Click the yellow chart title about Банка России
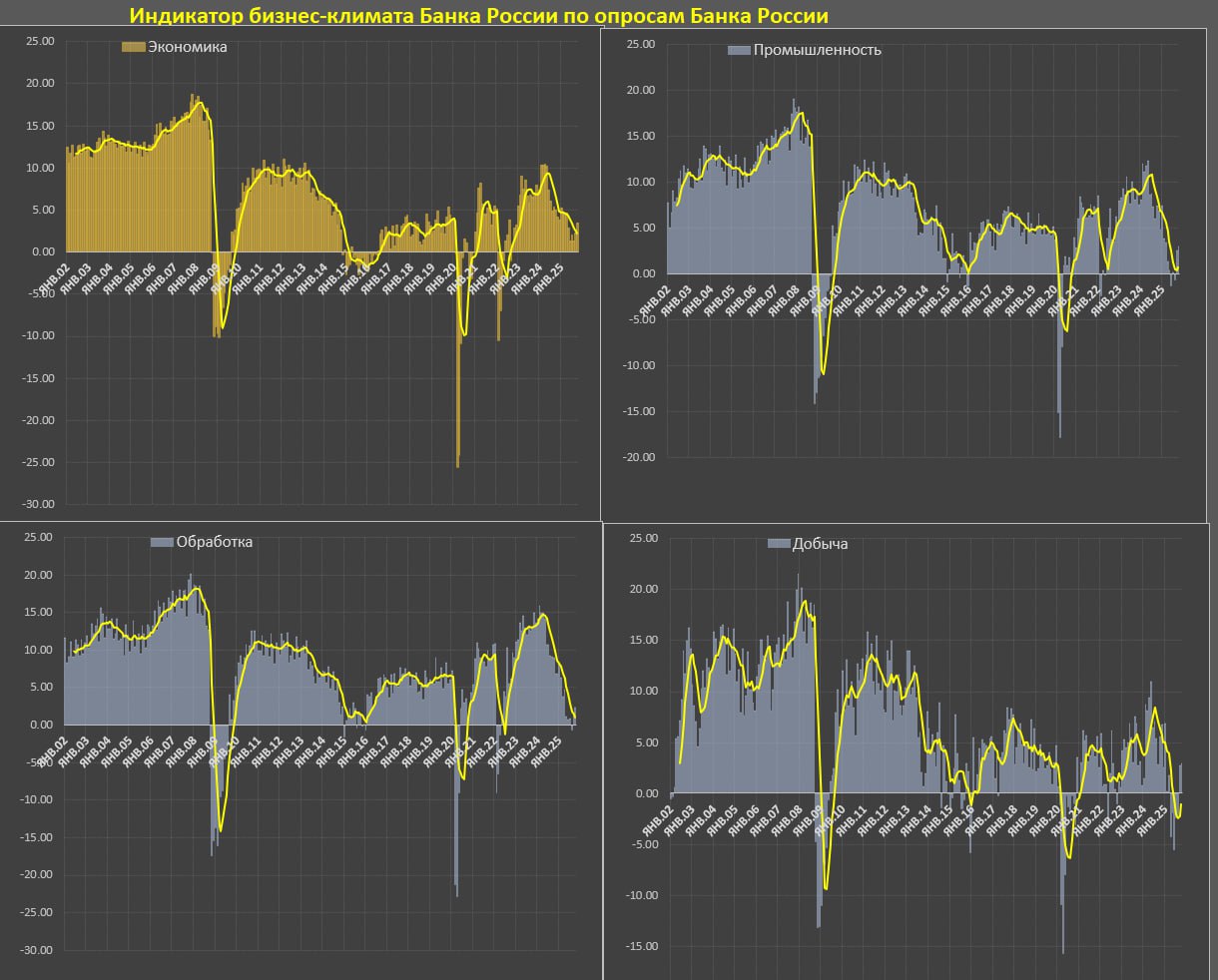Viewport: 1218px width, 980px height. tap(478, 16)
